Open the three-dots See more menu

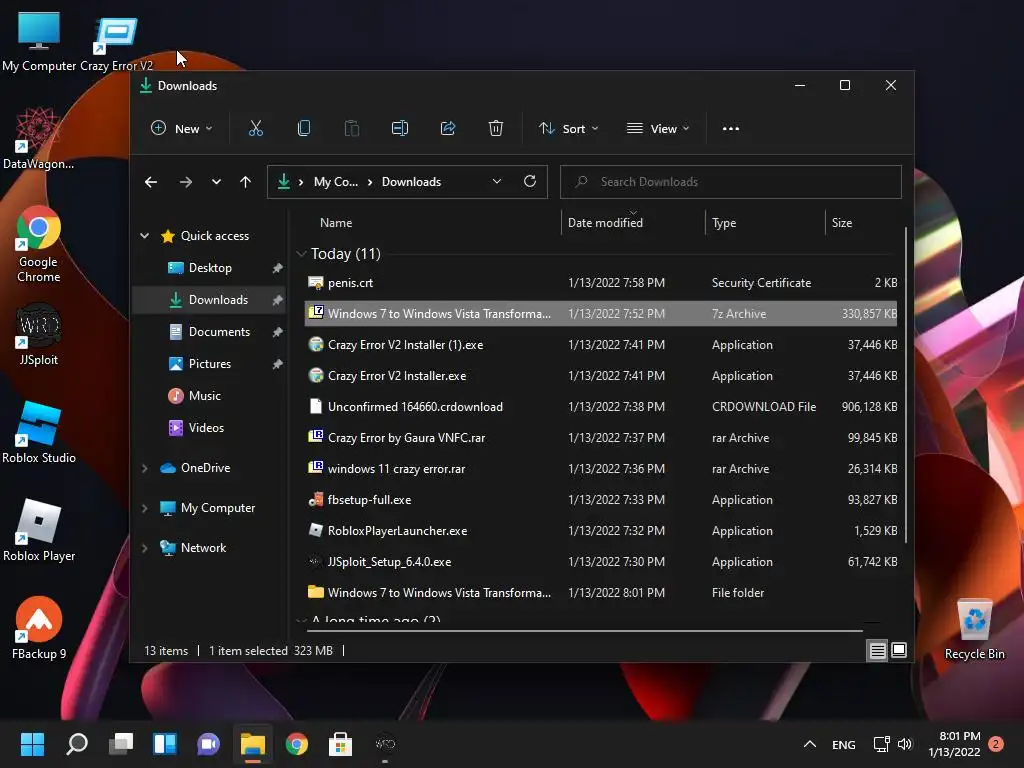[731, 129]
